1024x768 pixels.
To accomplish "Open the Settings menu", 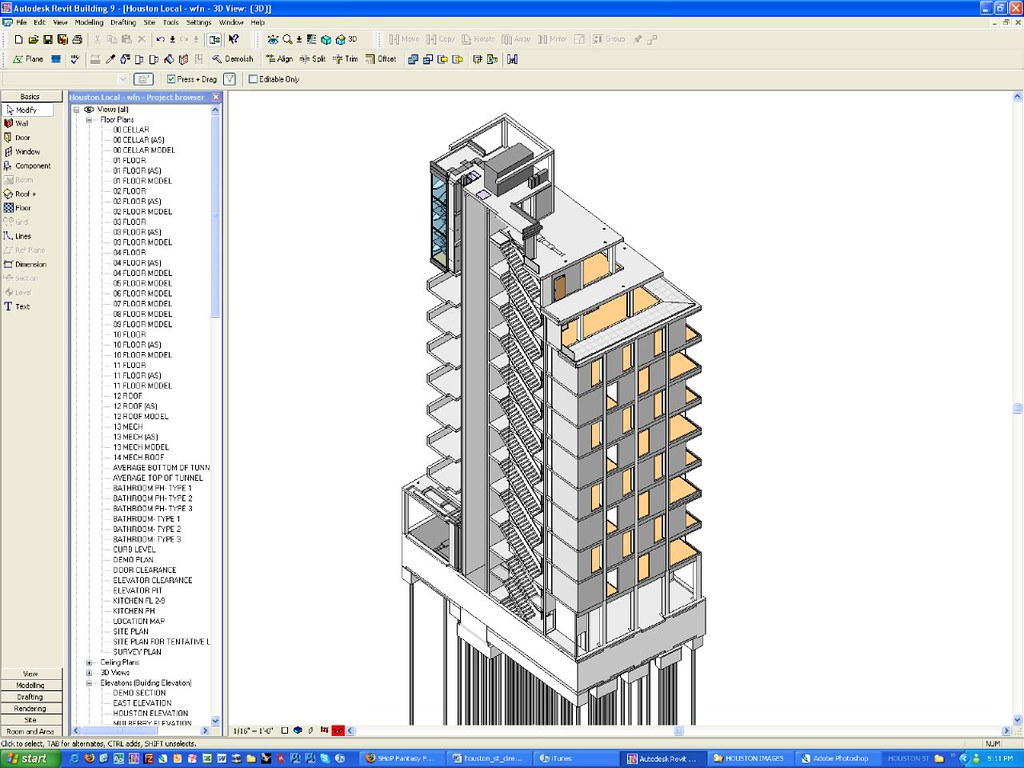I will tap(198, 22).
